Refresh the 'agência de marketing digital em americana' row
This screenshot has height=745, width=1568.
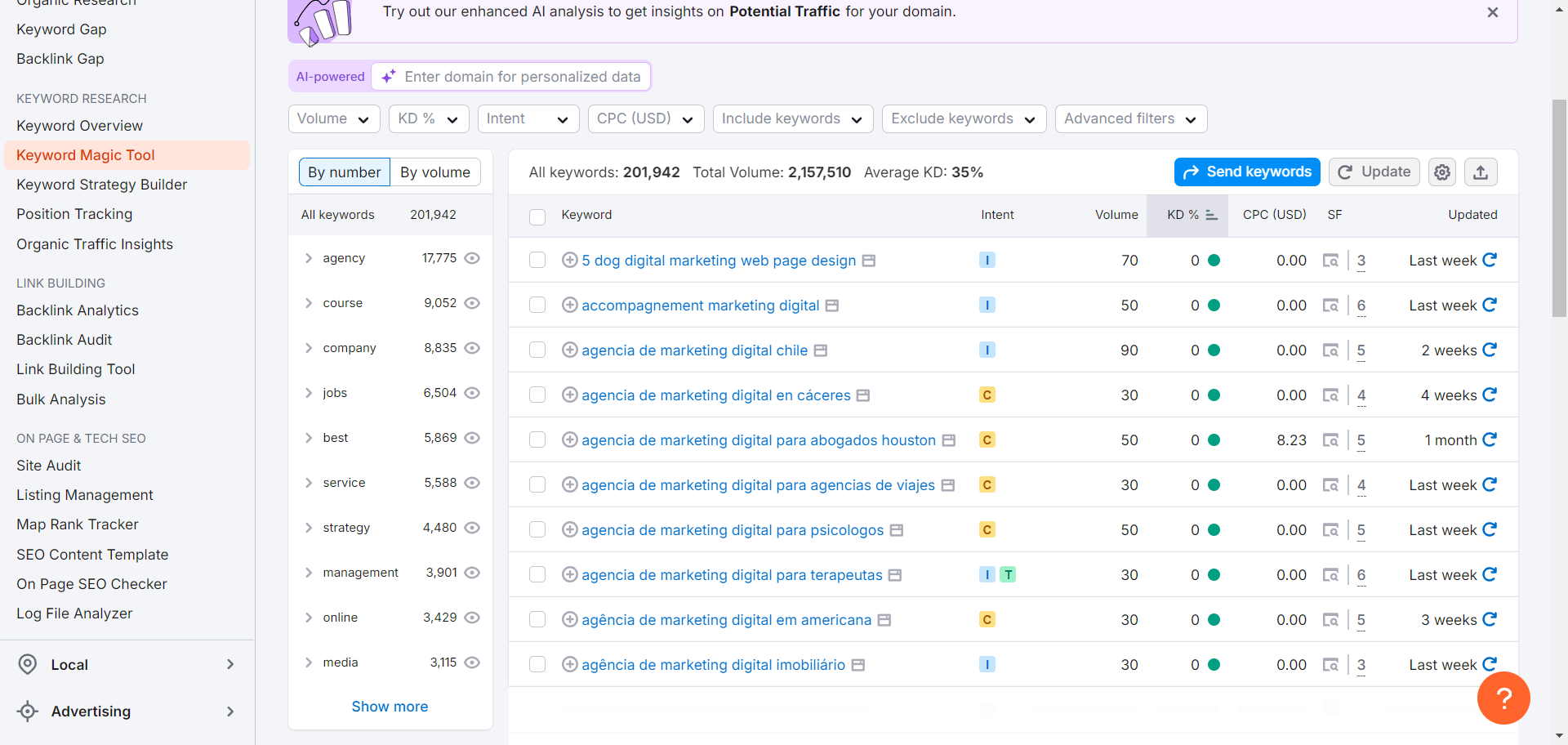pyautogui.click(x=1490, y=619)
